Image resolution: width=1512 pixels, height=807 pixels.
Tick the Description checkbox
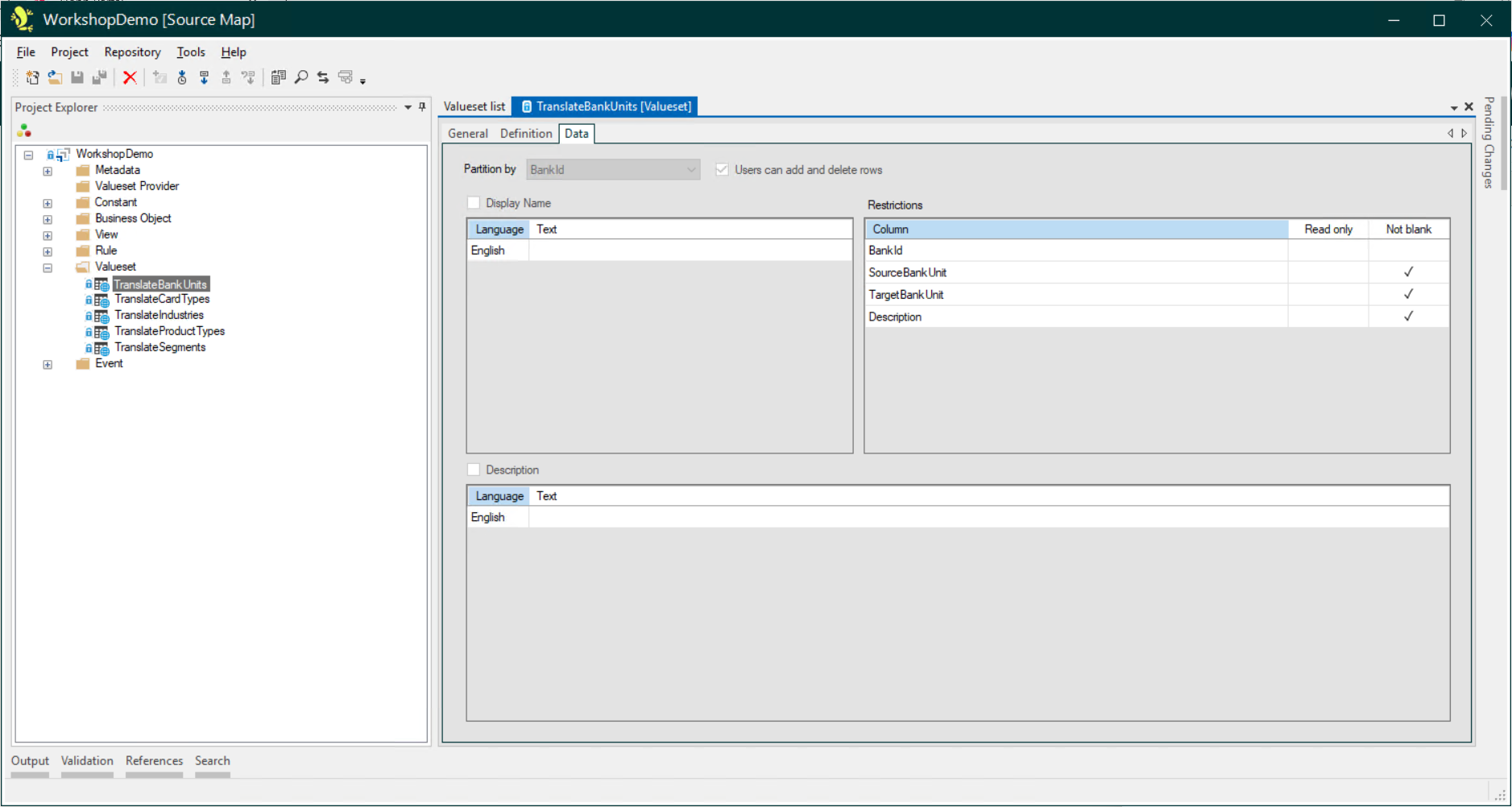474,470
